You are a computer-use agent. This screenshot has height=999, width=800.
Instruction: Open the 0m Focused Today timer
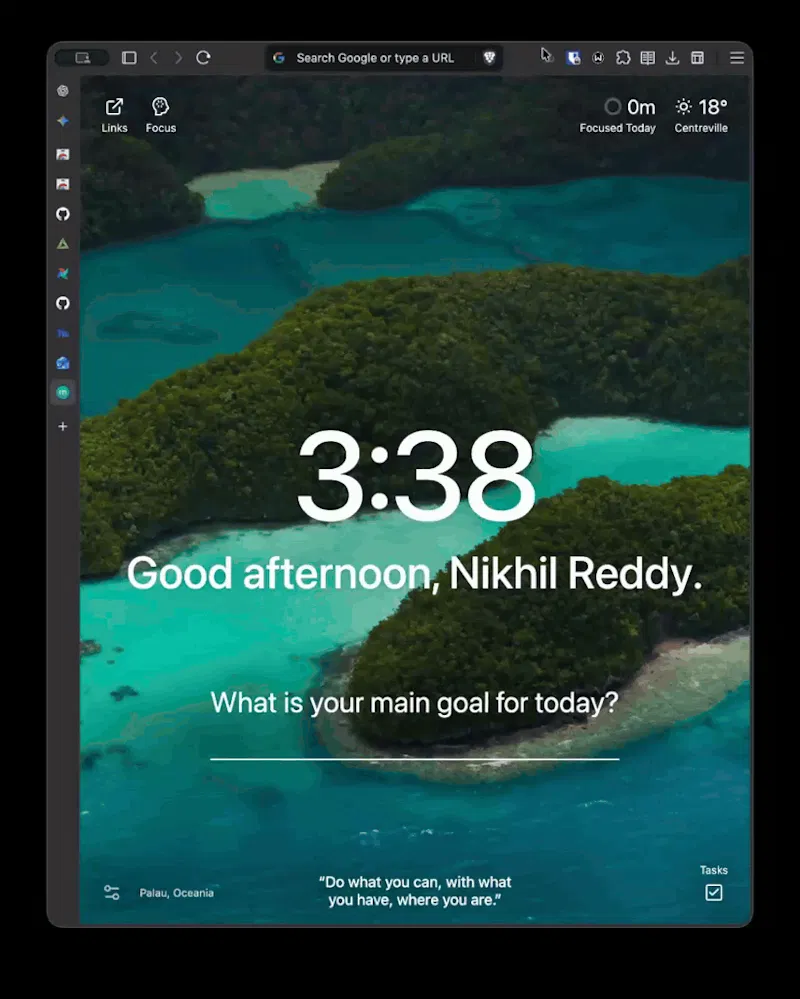tap(618, 115)
